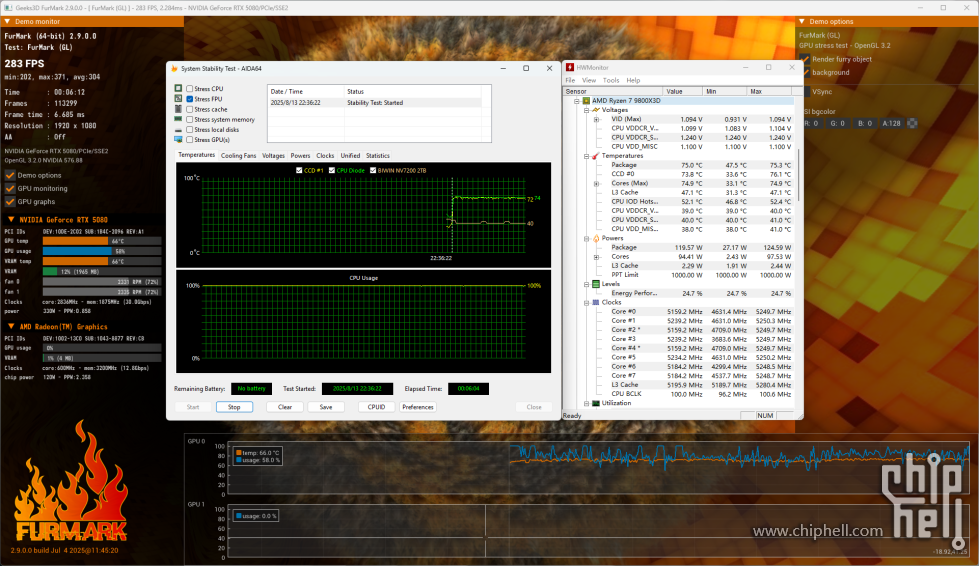Image resolution: width=979 pixels, height=566 pixels.
Task: Collapse AMD Ryzen 7 9800X3D tree node
Action: [x=577, y=100]
